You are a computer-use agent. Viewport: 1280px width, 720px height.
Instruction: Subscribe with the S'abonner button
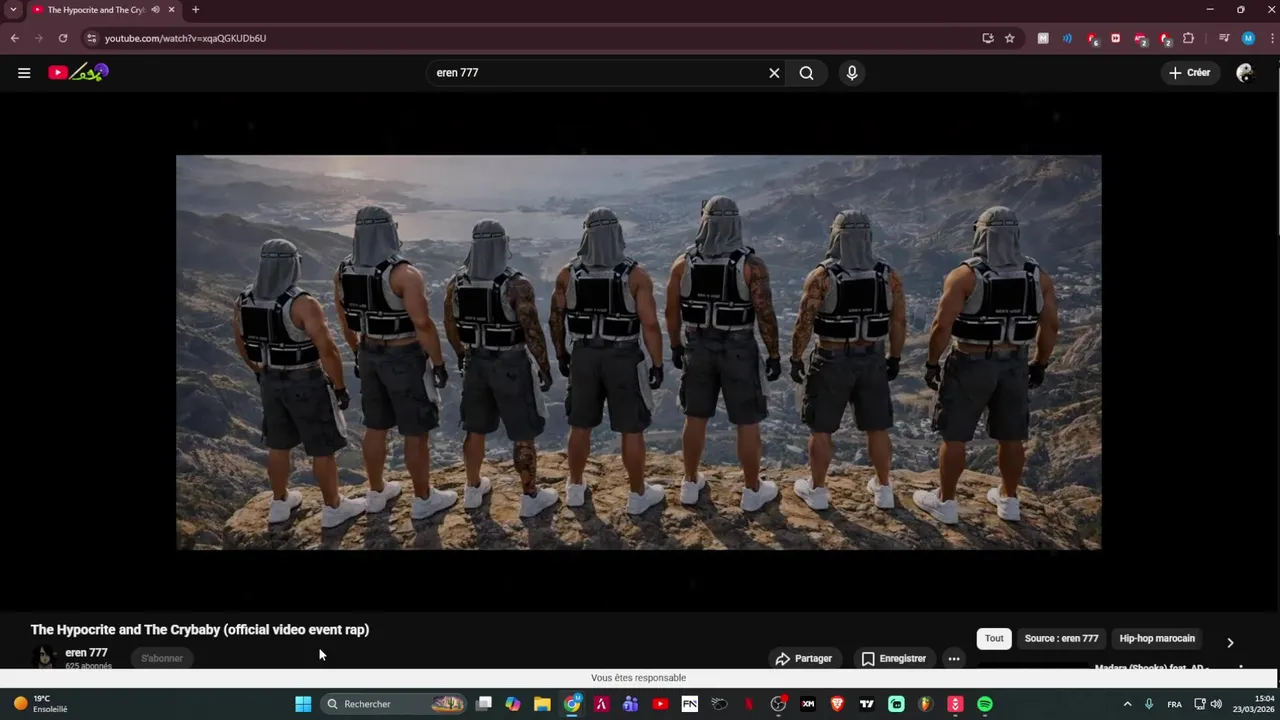(162, 658)
